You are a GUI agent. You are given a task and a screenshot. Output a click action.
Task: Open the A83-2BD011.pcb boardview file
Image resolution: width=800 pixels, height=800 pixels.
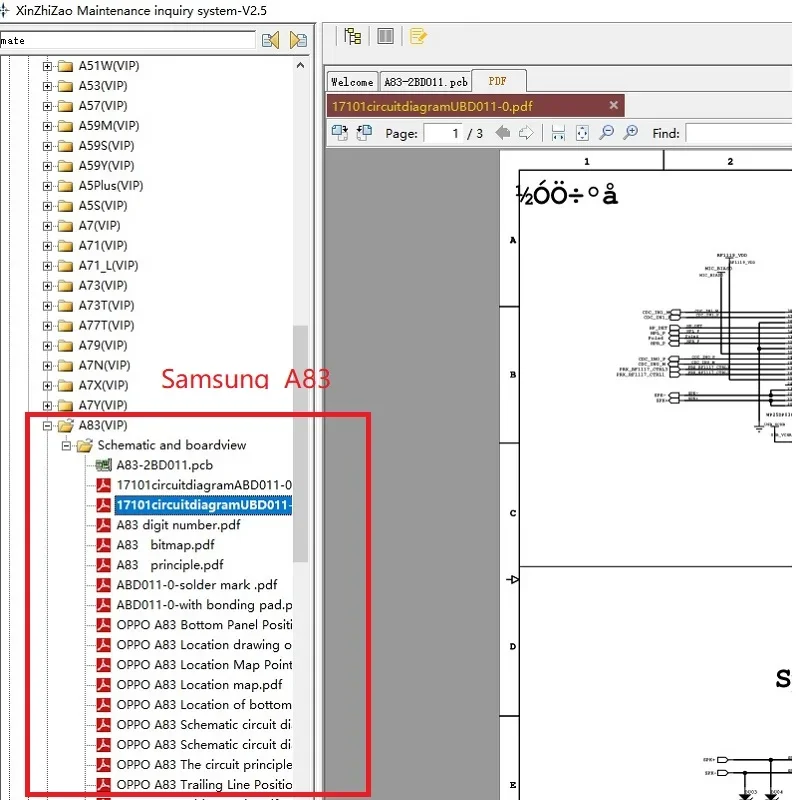164,465
